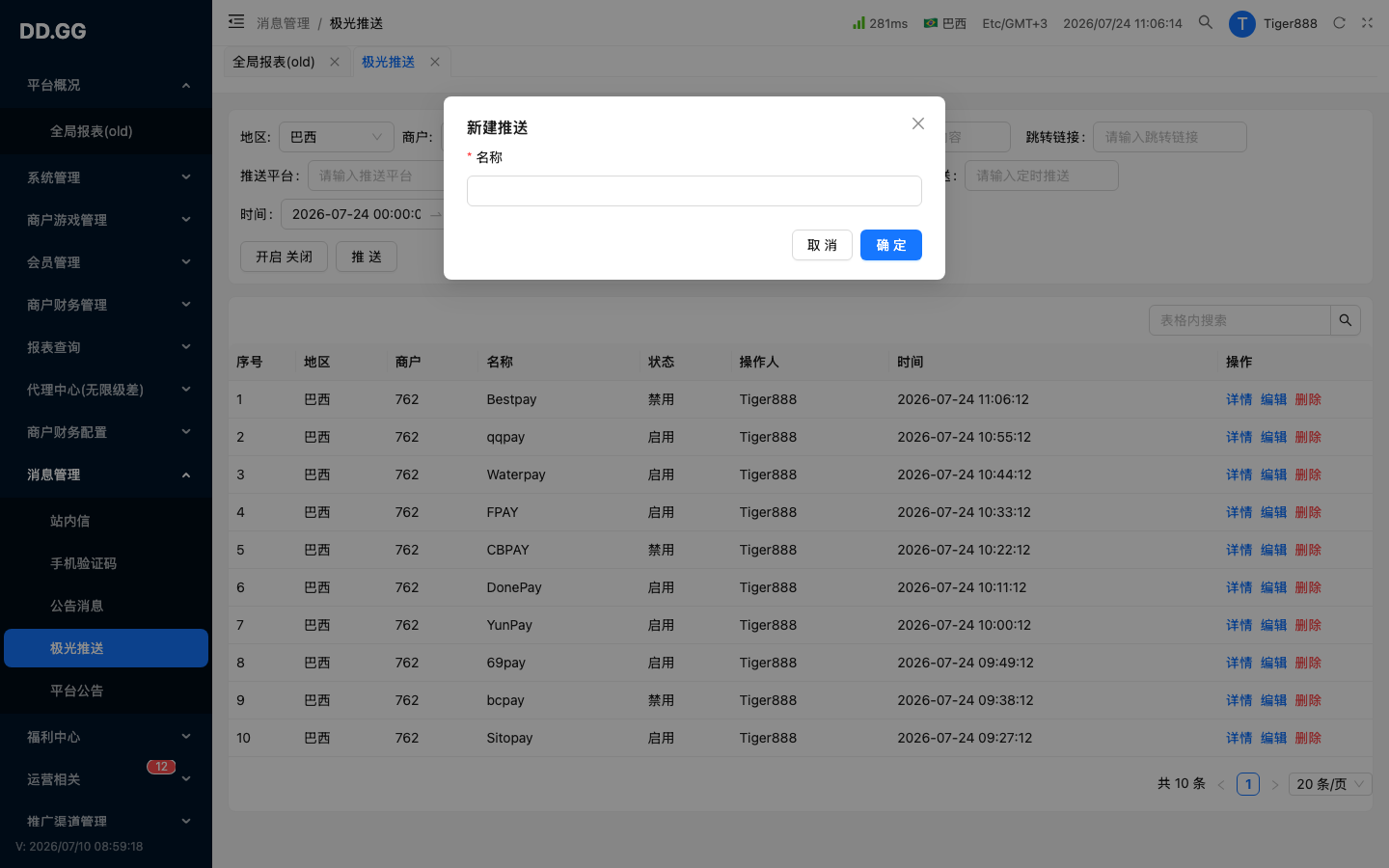This screenshot has width=1389, height=868.
Task: Open the 站内信 sidebar item
Action: 106,521
